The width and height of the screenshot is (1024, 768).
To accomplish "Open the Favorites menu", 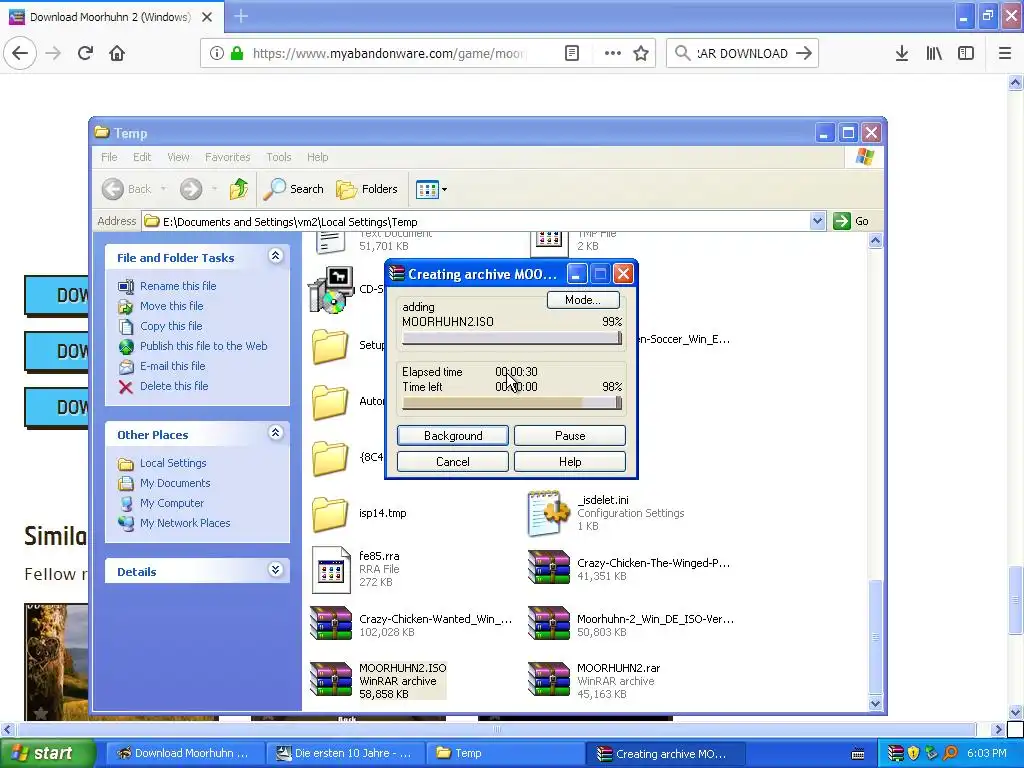I will coord(227,157).
